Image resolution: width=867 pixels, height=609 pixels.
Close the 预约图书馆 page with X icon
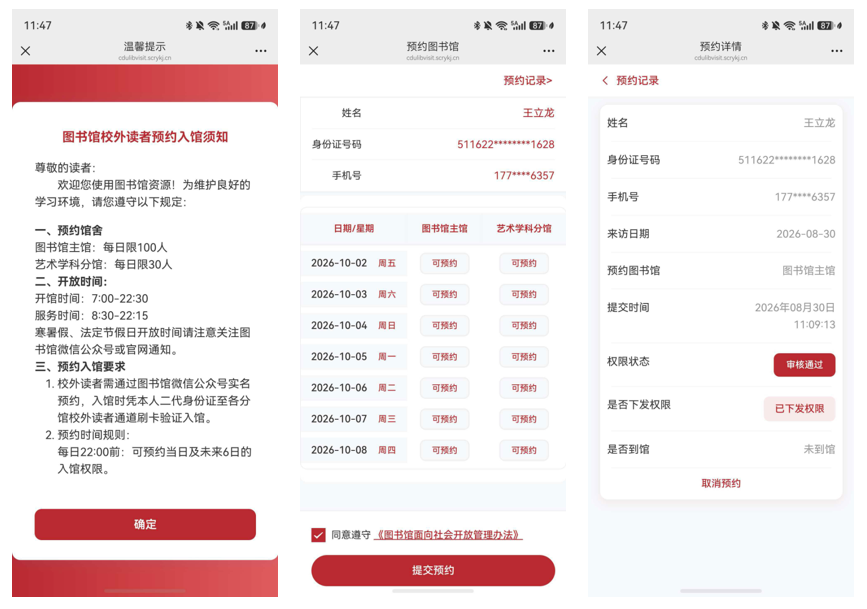coord(314,51)
